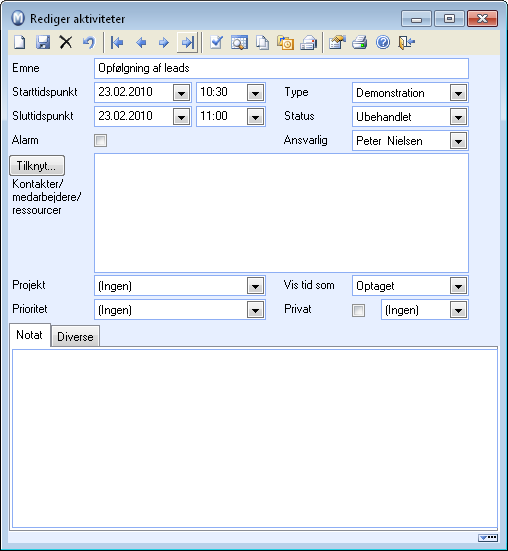Delete the activity using the X icon

pyautogui.click(x=66, y=43)
